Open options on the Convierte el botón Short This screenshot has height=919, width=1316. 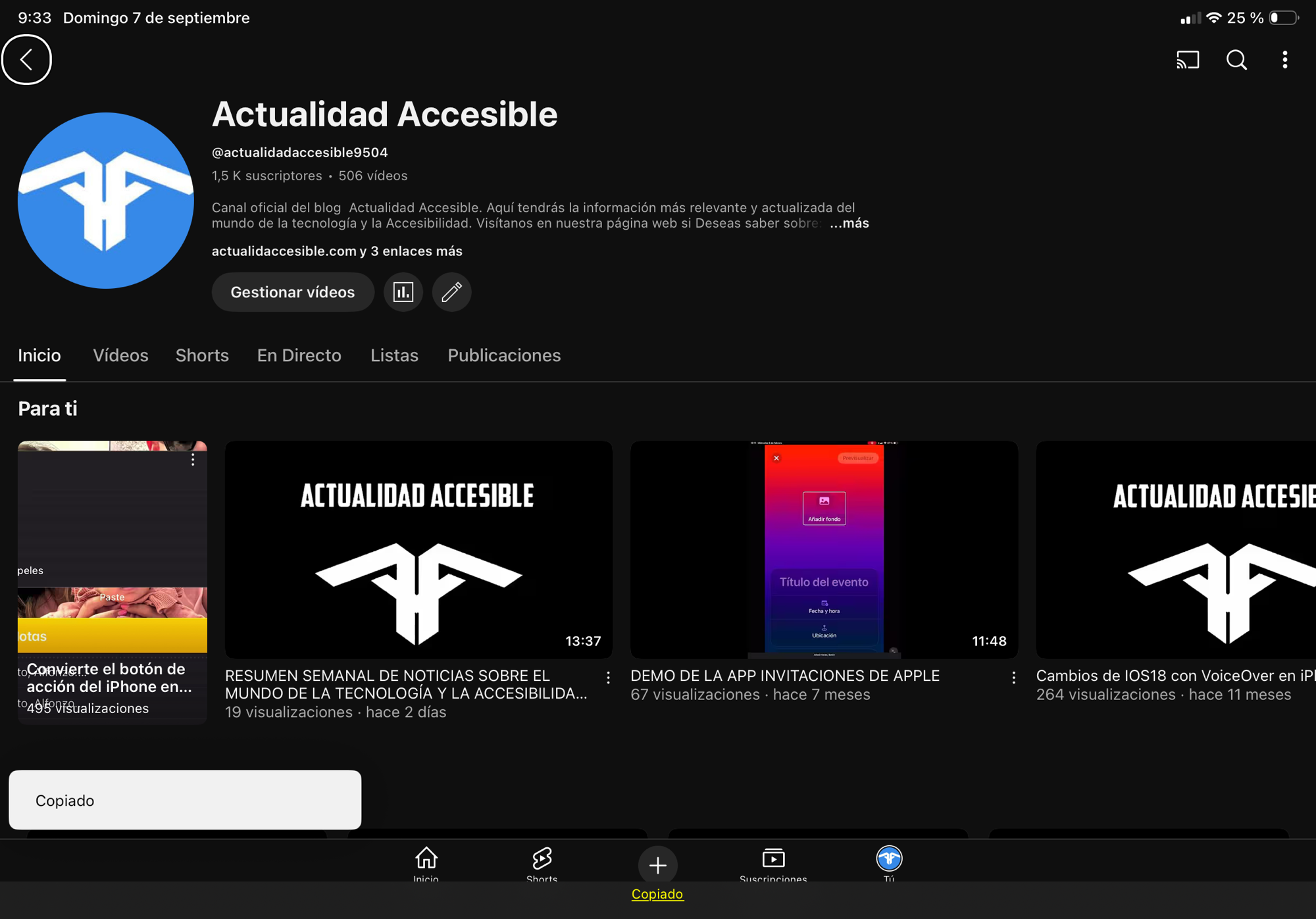click(193, 460)
